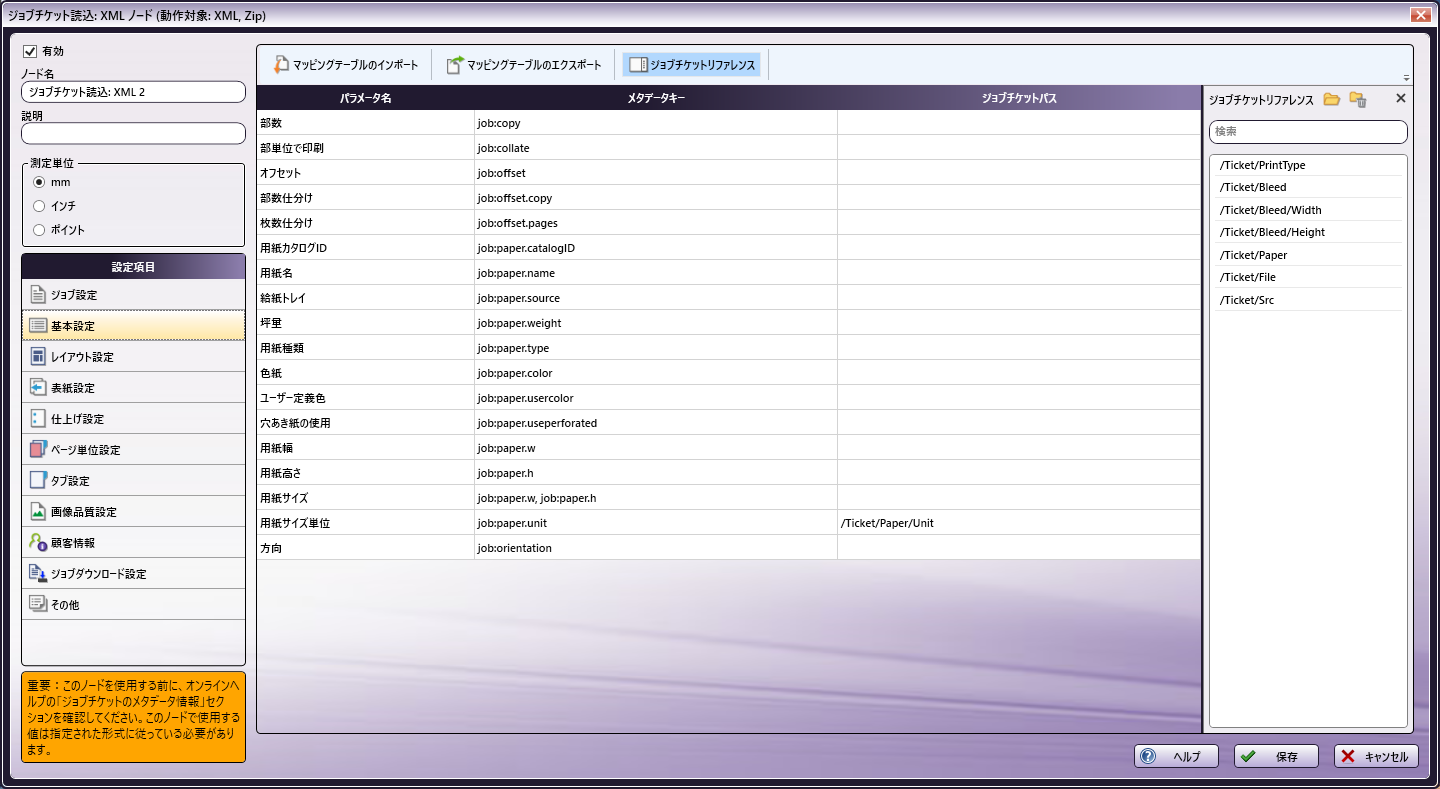
Task: Click the 検索 search field
Action: pos(1308,132)
